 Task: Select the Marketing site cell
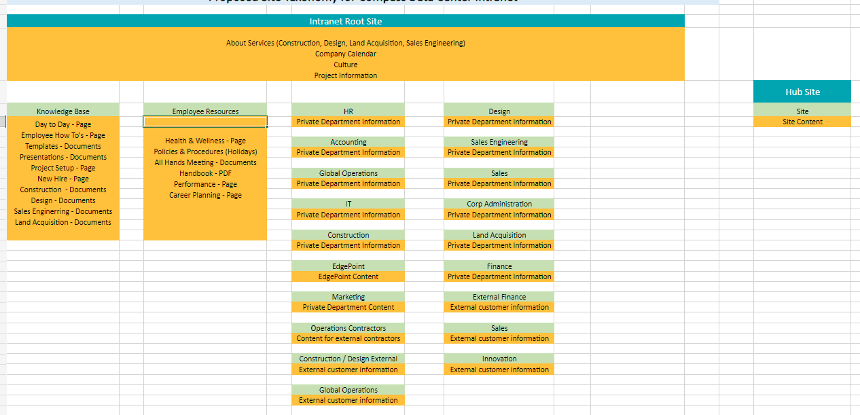tap(348, 297)
